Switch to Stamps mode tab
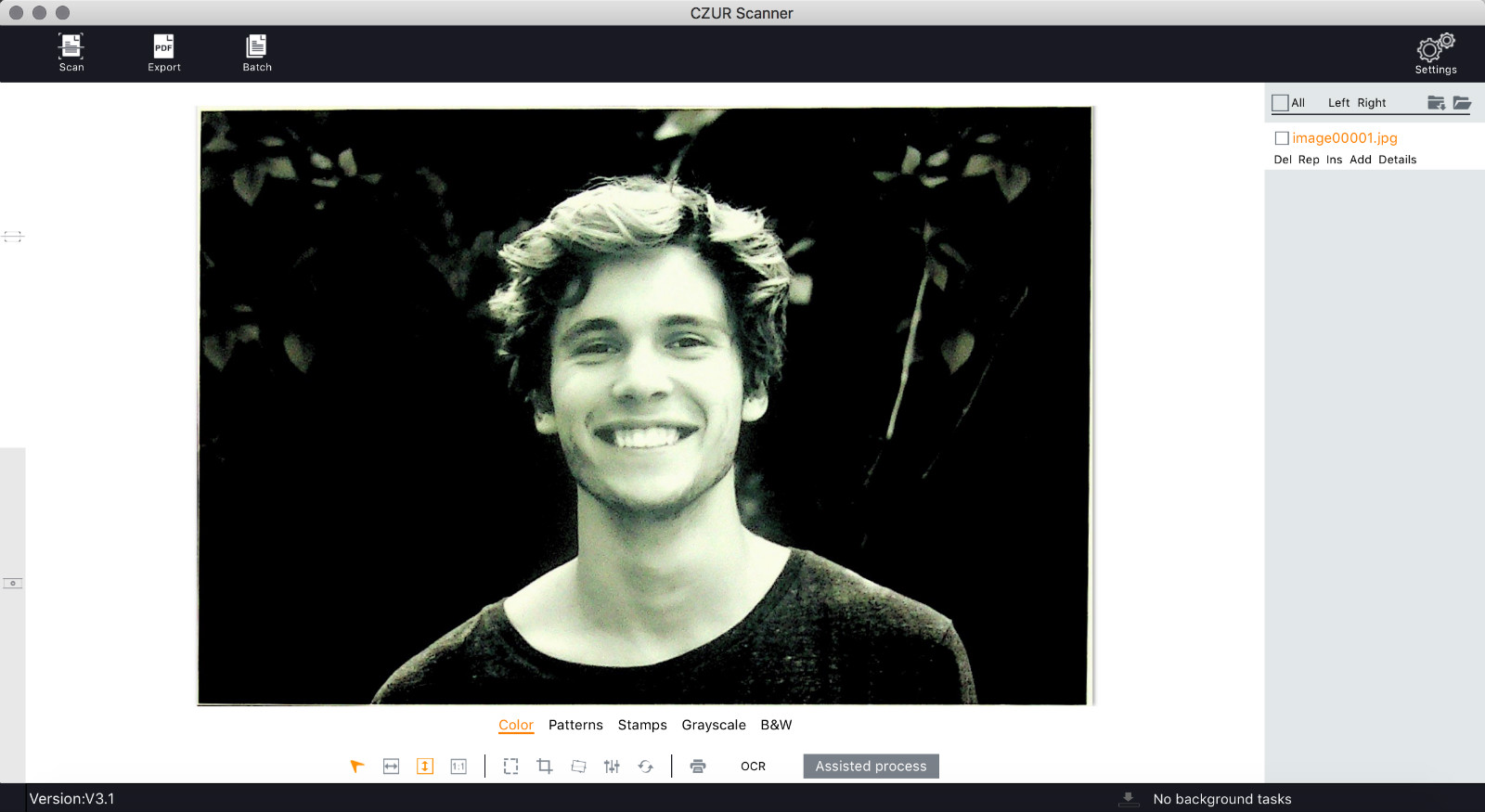The height and width of the screenshot is (812, 1485). [x=642, y=725]
